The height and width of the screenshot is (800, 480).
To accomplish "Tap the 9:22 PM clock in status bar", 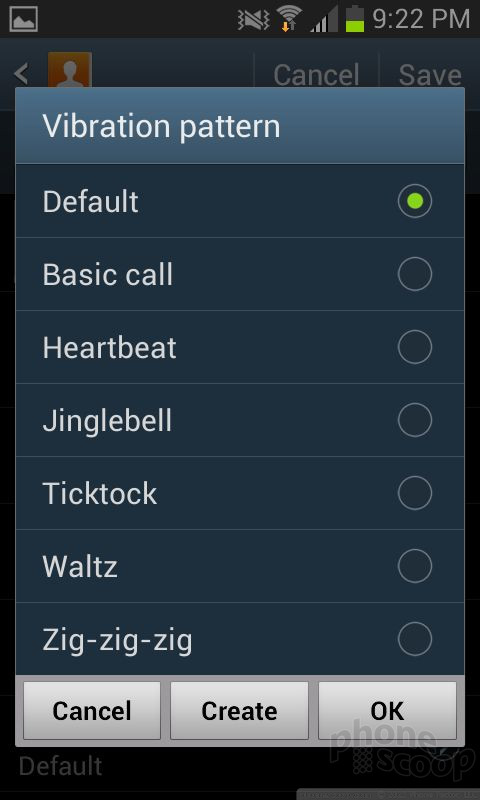I will click(421, 19).
